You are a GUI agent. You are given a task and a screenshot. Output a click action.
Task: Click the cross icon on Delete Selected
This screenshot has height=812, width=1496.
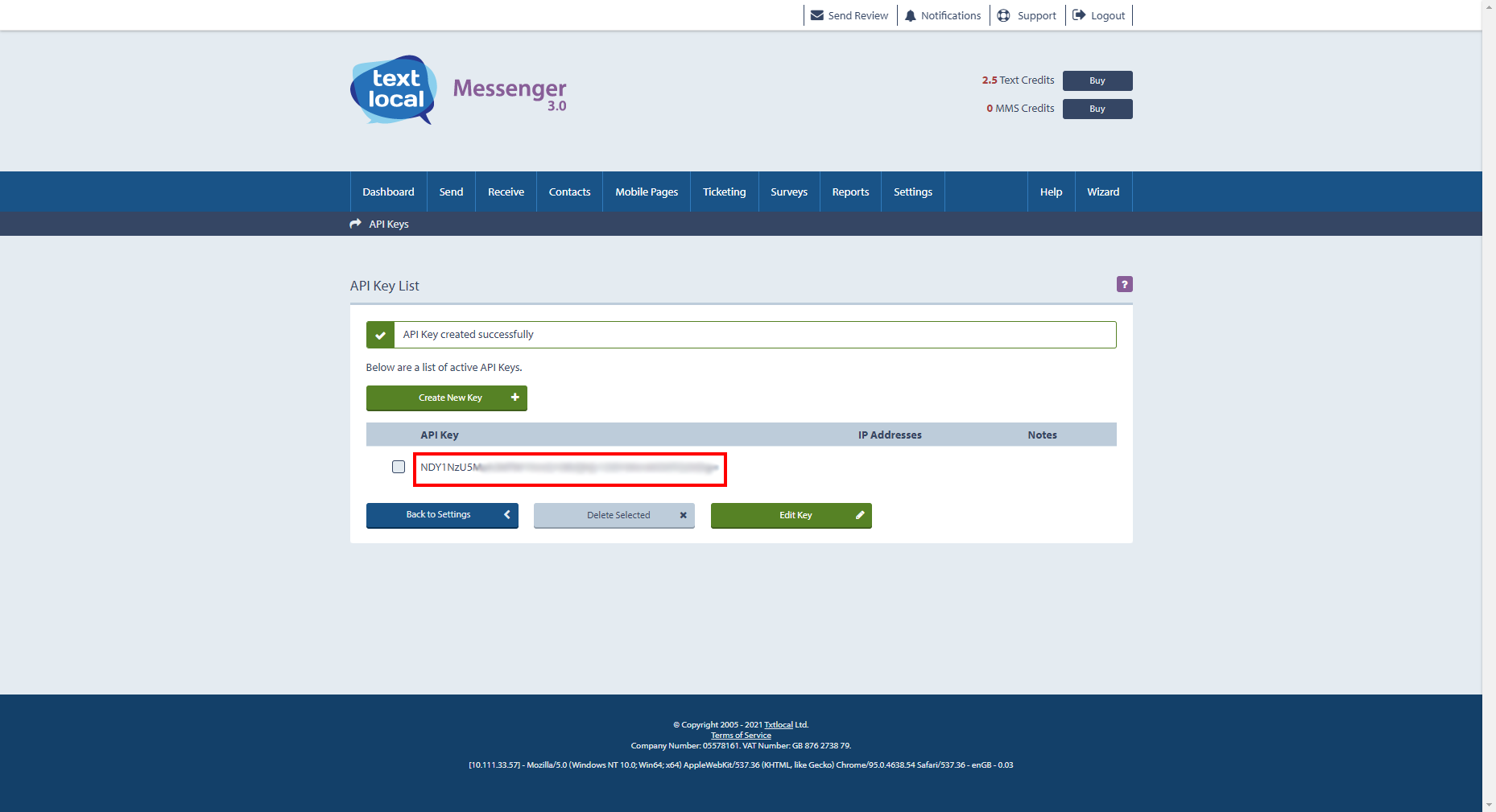click(683, 515)
